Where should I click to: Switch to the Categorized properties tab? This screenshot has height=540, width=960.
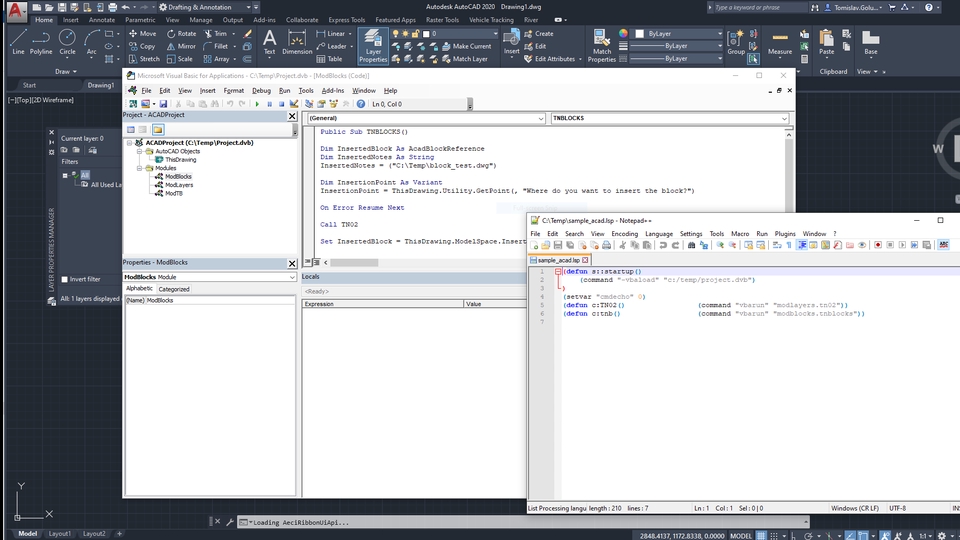pyautogui.click(x=174, y=289)
